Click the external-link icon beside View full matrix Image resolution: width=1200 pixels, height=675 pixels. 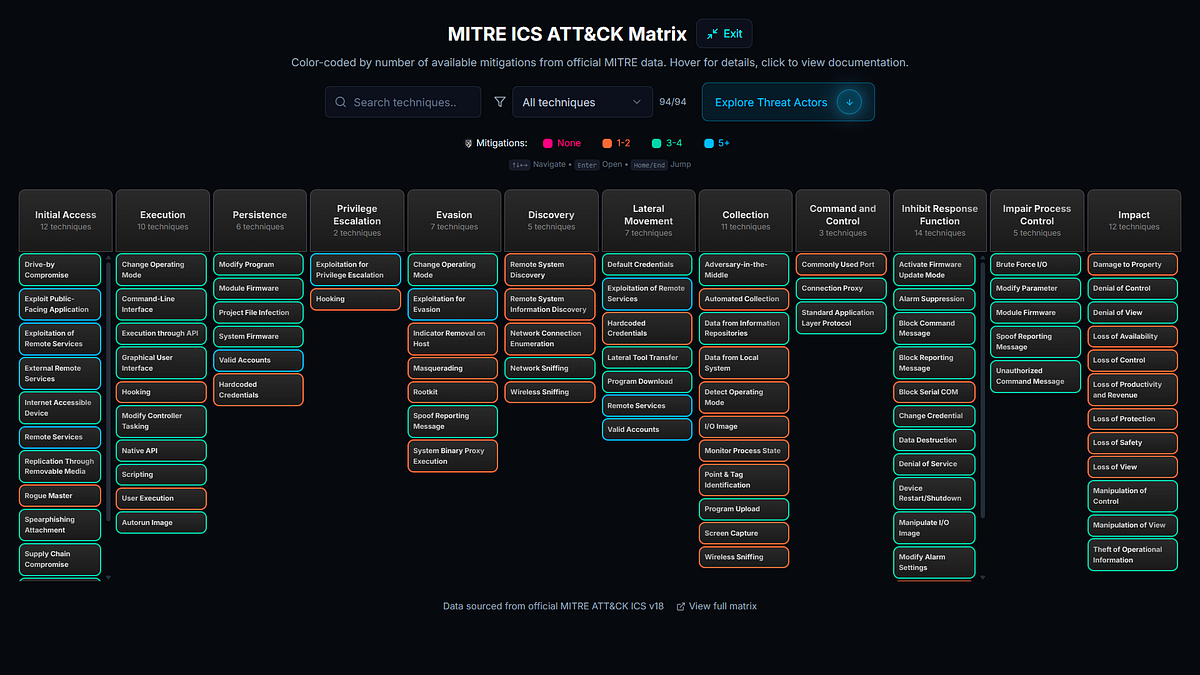pos(681,606)
